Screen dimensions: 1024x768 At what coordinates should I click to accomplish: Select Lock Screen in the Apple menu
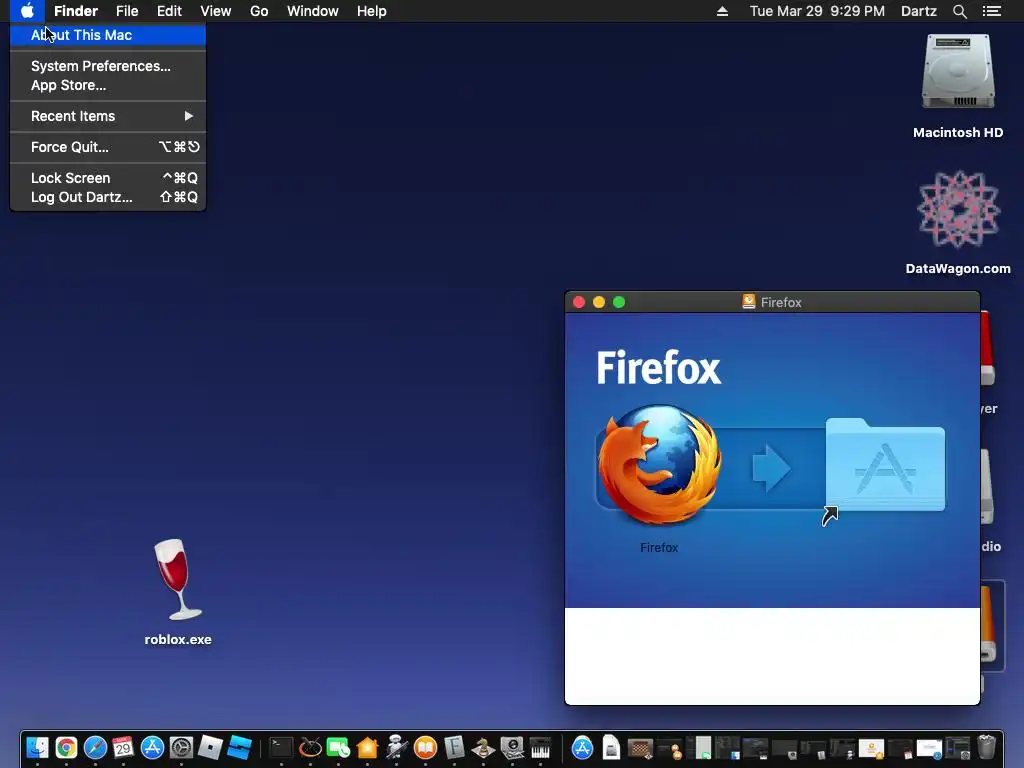[x=108, y=178]
